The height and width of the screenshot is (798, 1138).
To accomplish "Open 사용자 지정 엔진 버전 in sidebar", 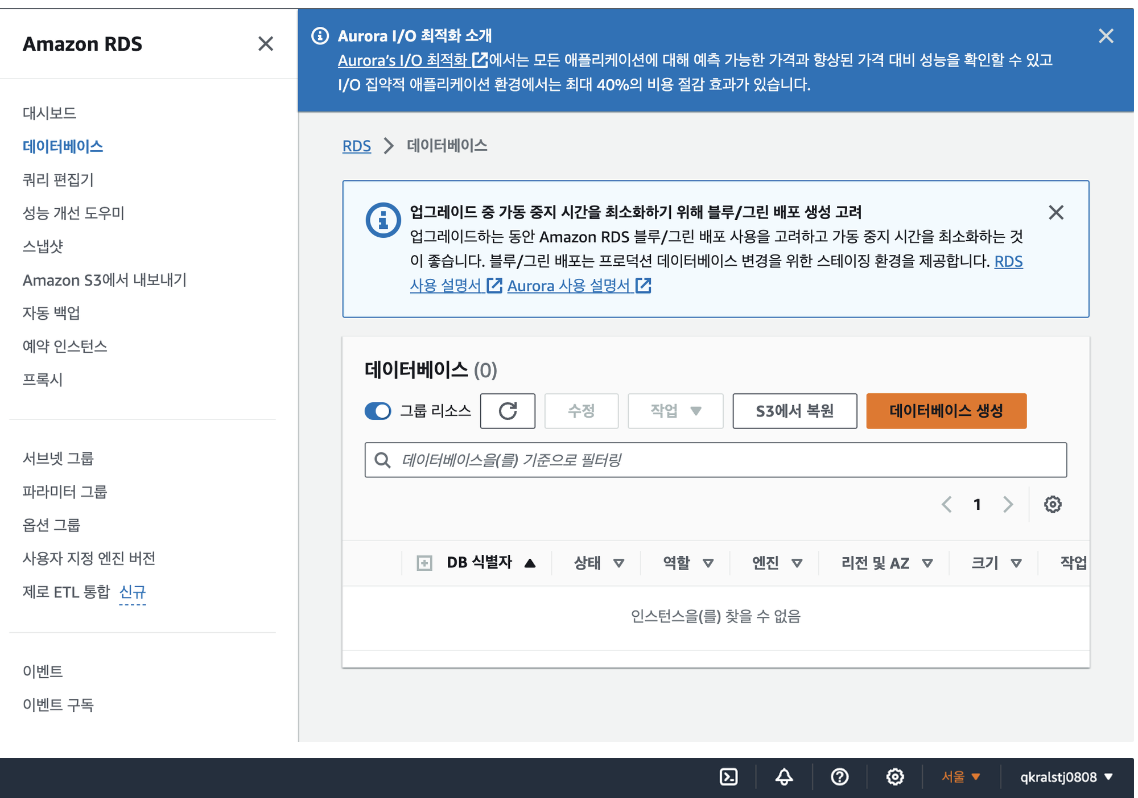I will pyautogui.click(x=89, y=559).
